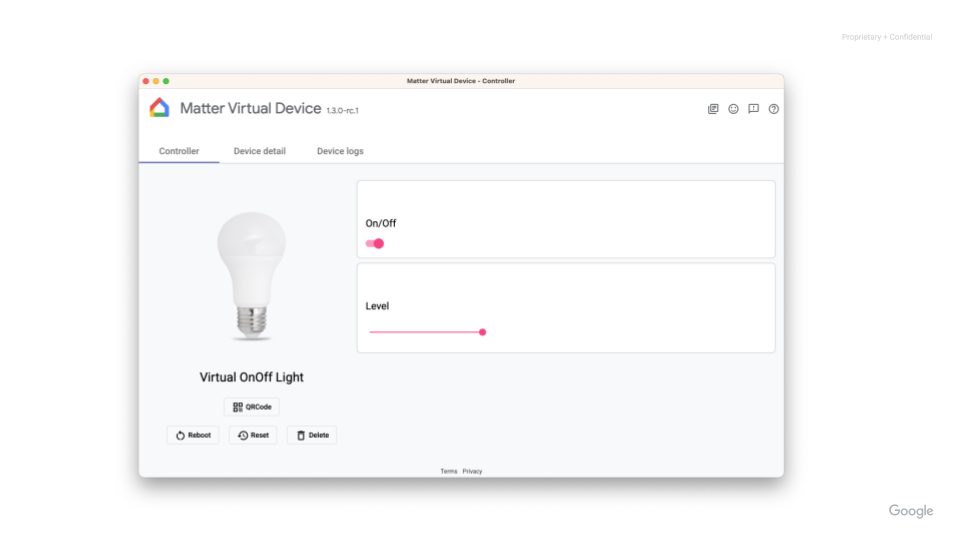
Task: Open the Device detail tab
Action: (259, 151)
